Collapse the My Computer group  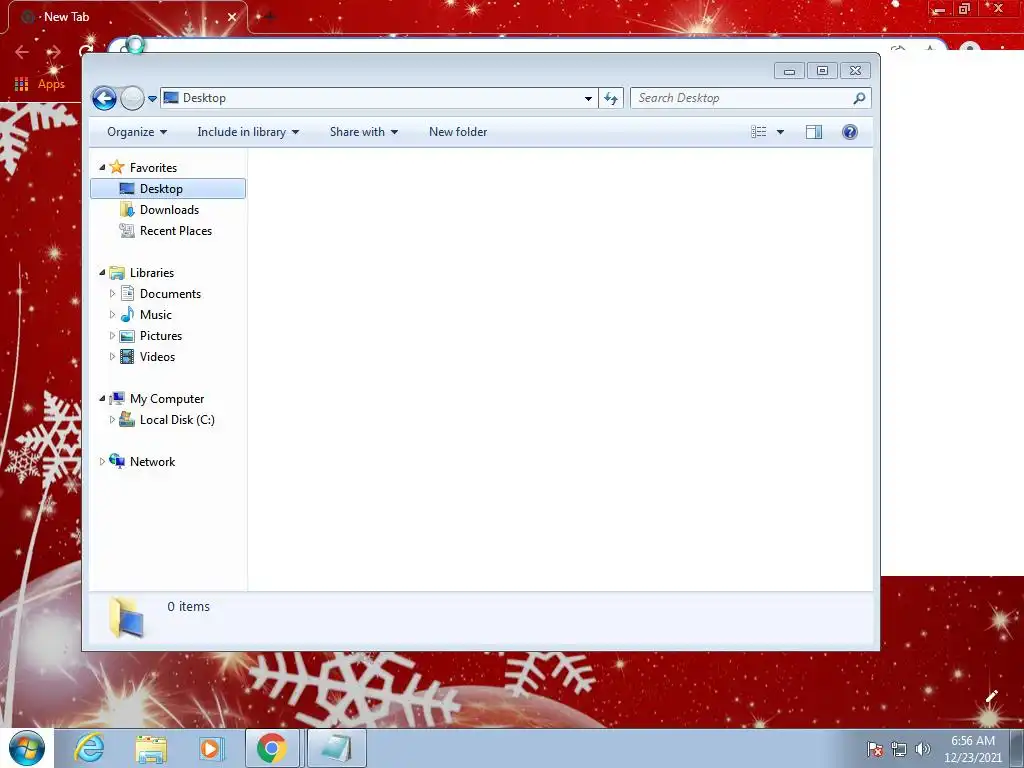(102, 398)
